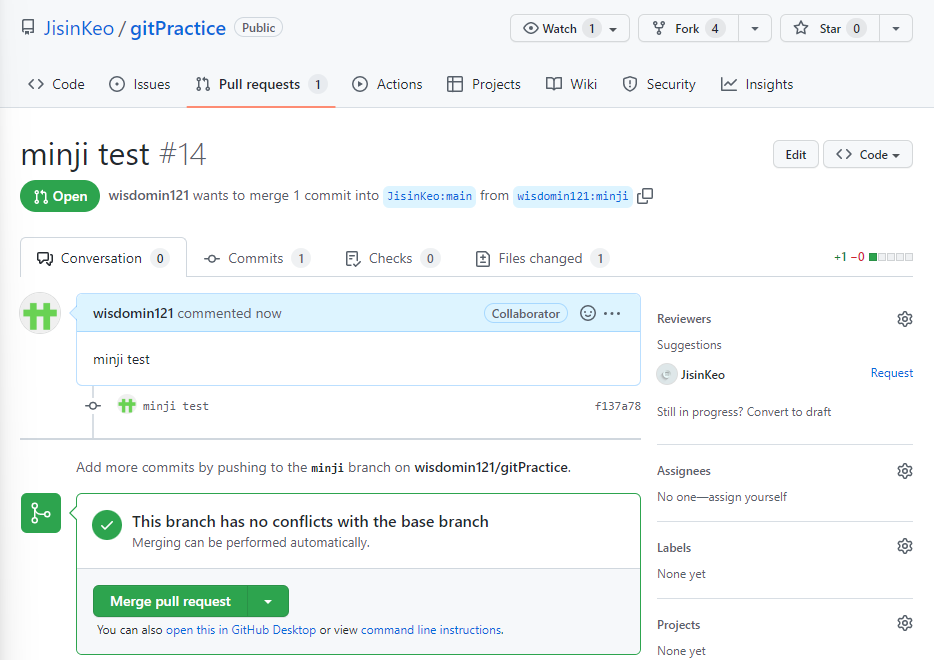Copy the head branch name icon
This screenshot has height=660, width=934.
645,196
